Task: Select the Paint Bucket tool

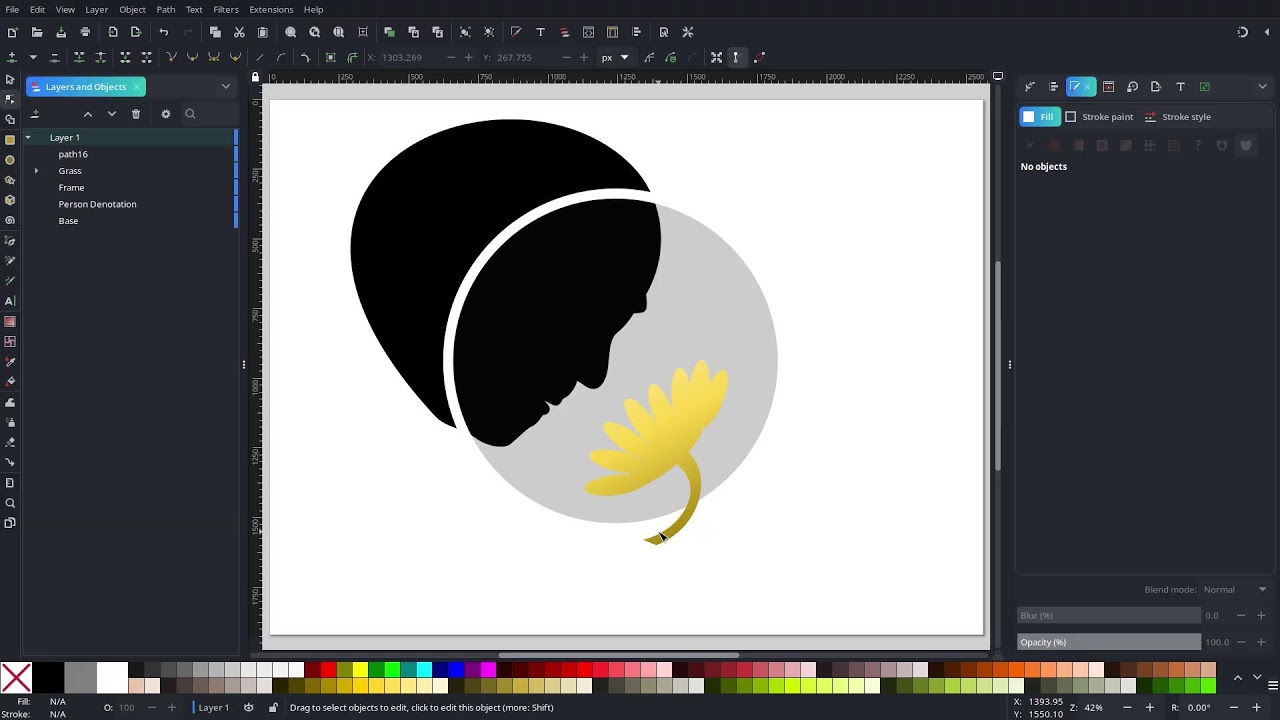Action: pyautogui.click(x=10, y=382)
